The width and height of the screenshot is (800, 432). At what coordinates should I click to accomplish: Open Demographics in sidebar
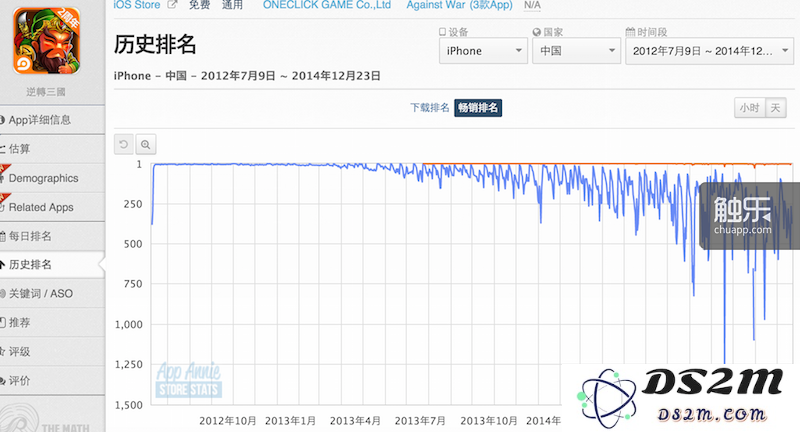(x=52, y=178)
